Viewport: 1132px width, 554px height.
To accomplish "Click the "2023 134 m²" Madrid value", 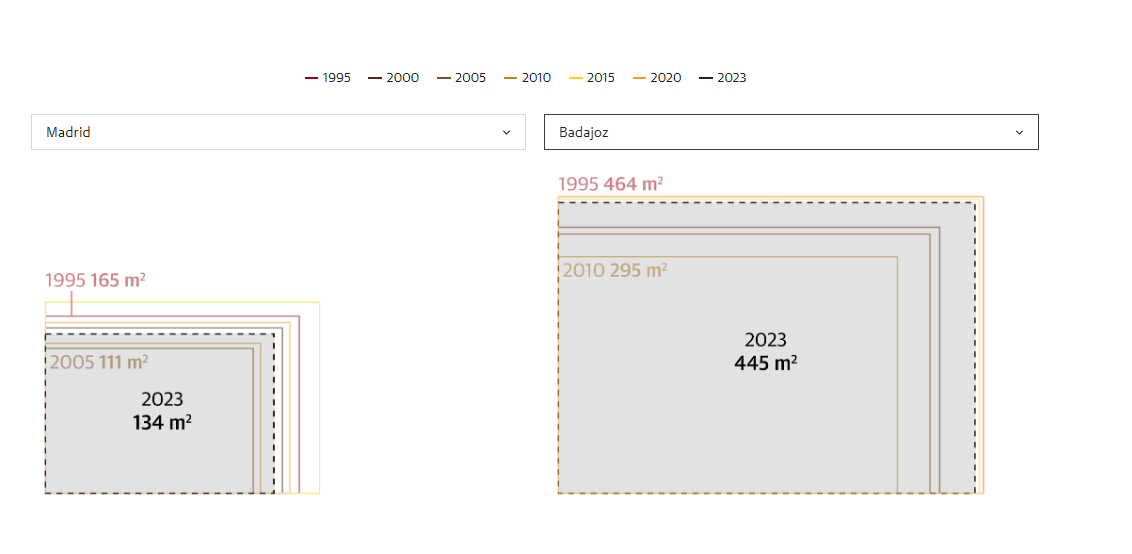I will 162,411.
